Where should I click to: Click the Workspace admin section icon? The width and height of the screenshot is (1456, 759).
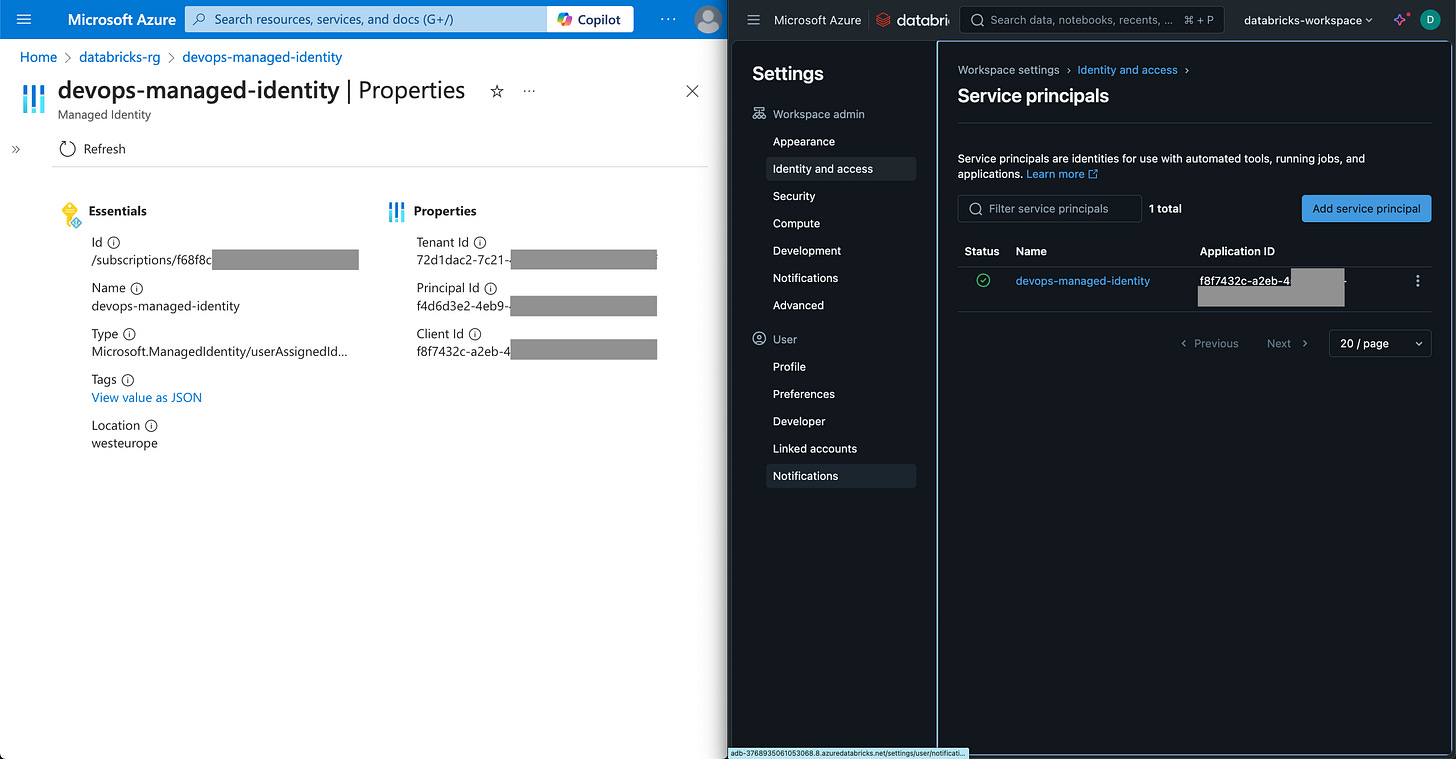tap(759, 114)
